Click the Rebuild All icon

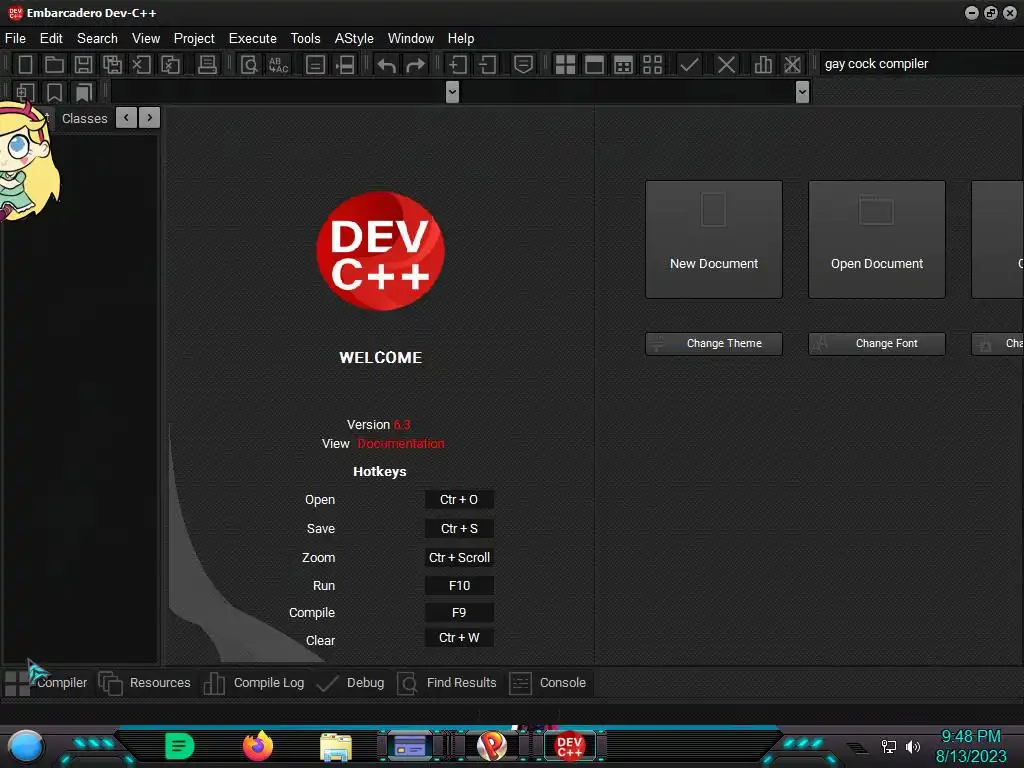[652, 64]
